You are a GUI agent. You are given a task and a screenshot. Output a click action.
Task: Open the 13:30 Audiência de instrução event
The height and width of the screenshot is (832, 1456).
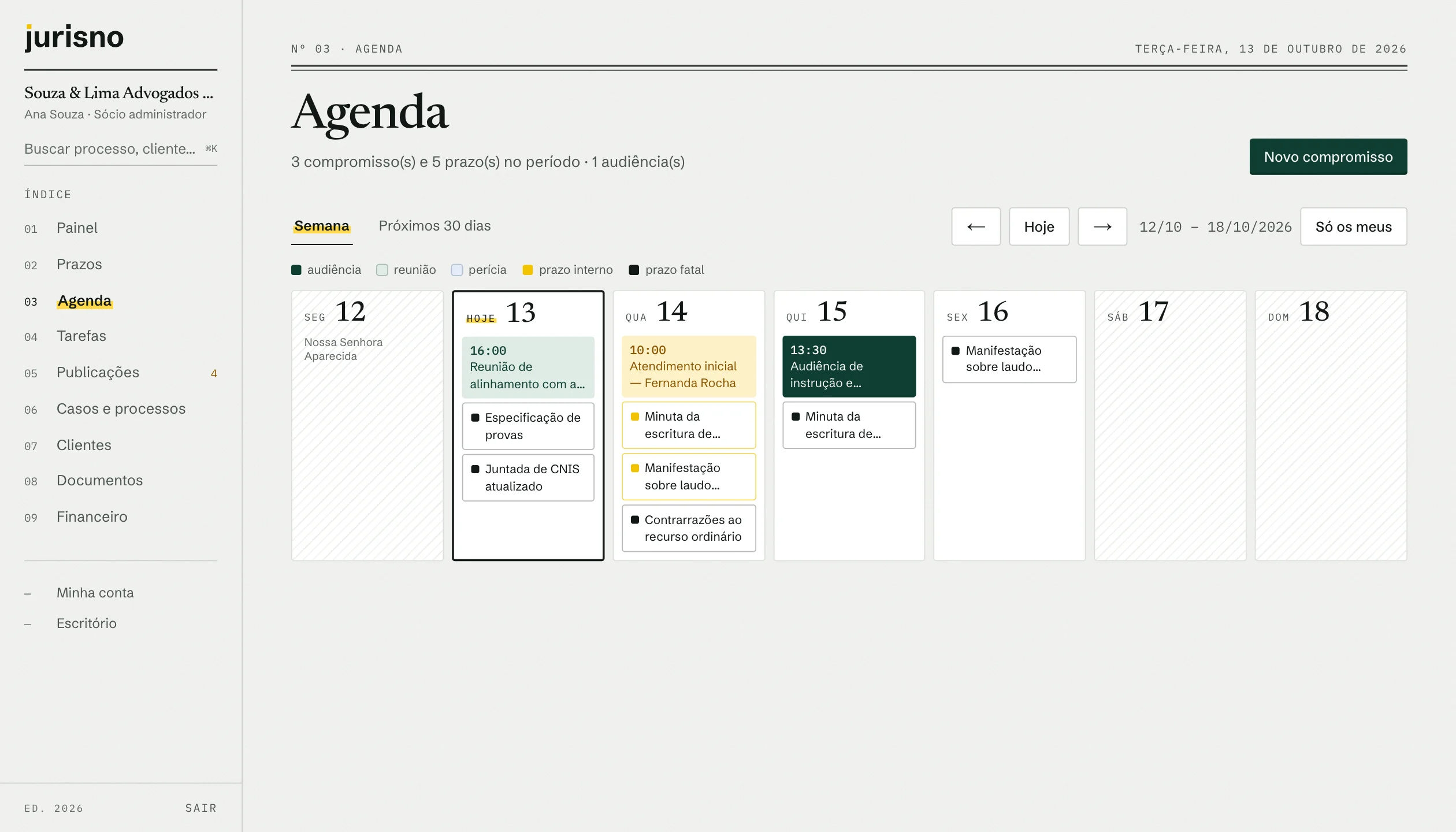coord(849,366)
